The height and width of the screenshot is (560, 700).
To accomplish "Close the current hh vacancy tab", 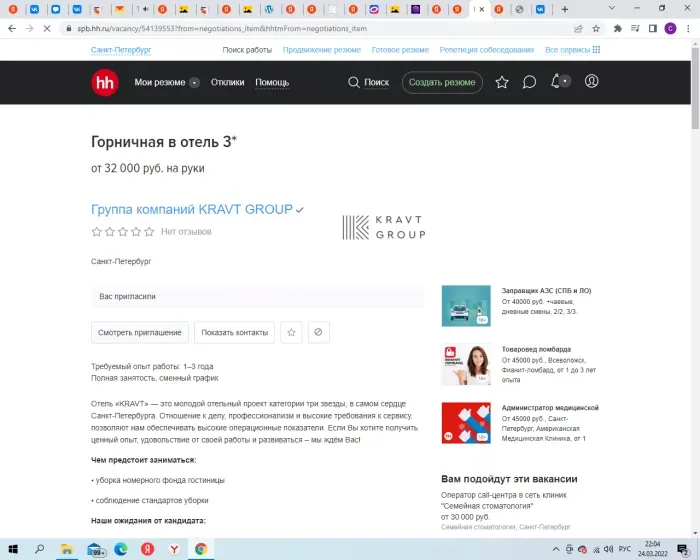I will coord(482,9).
